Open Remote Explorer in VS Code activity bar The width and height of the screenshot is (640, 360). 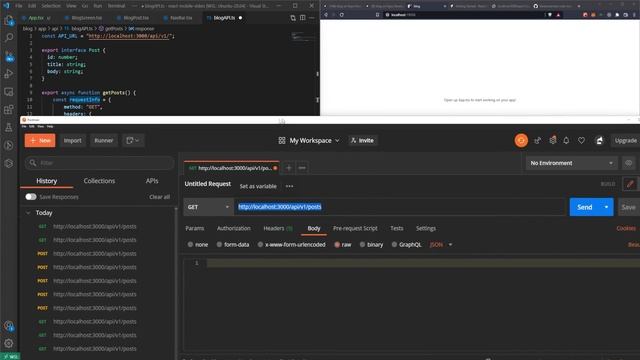click(x=9, y=92)
